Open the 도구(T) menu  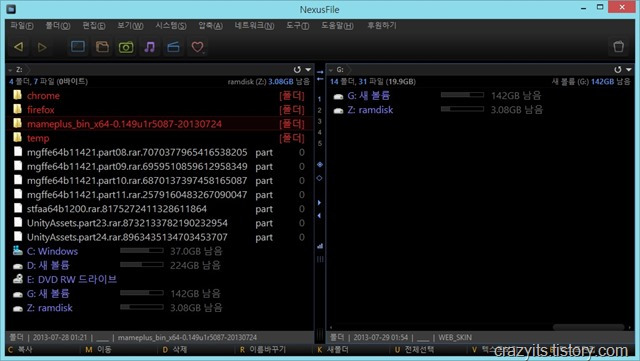tap(297, 26)
